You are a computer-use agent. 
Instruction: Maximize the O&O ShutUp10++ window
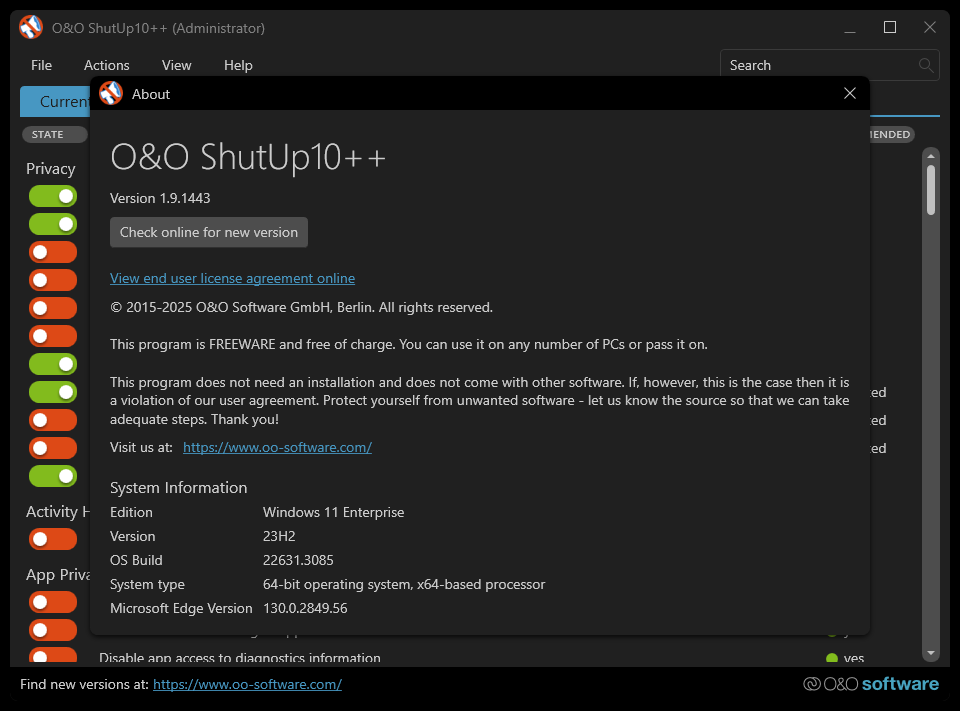tap(890, 28)
